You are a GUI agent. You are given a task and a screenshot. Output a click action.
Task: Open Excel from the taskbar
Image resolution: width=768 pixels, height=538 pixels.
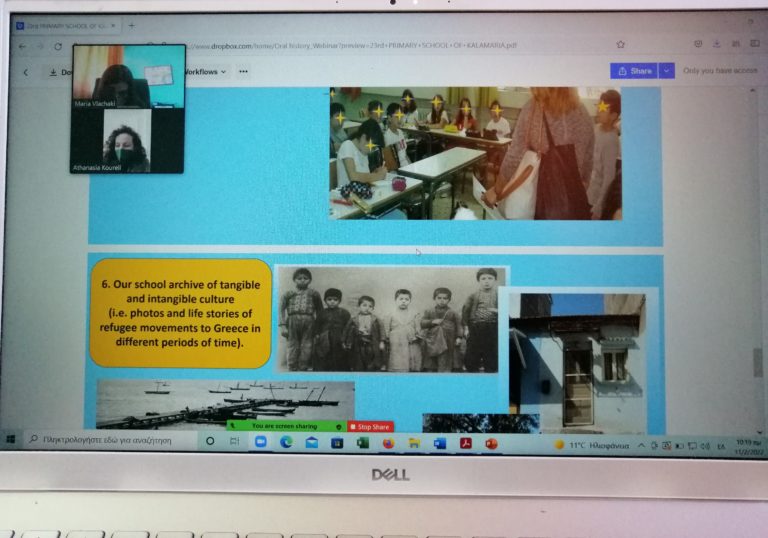coord(362,443)
